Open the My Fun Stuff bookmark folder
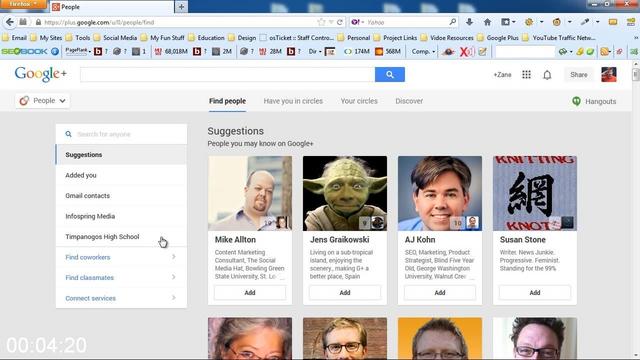 (x=162, y=38)
